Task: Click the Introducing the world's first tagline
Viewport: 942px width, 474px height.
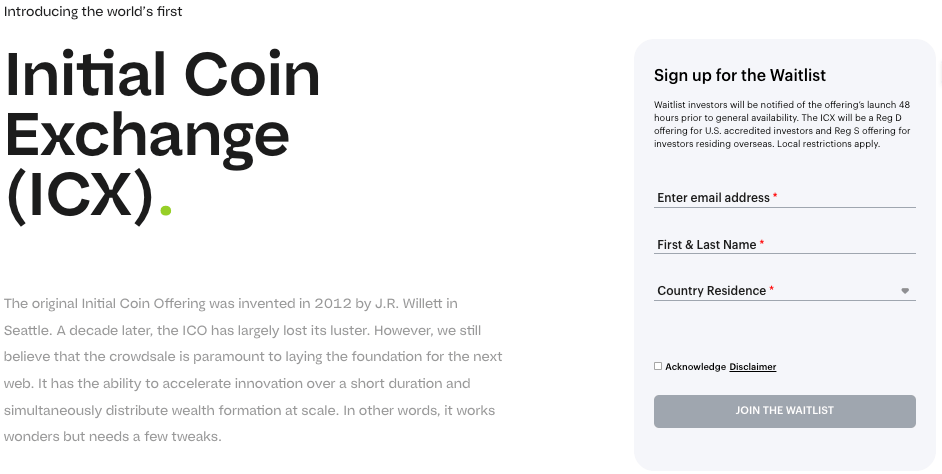Action: coord(93,12)
